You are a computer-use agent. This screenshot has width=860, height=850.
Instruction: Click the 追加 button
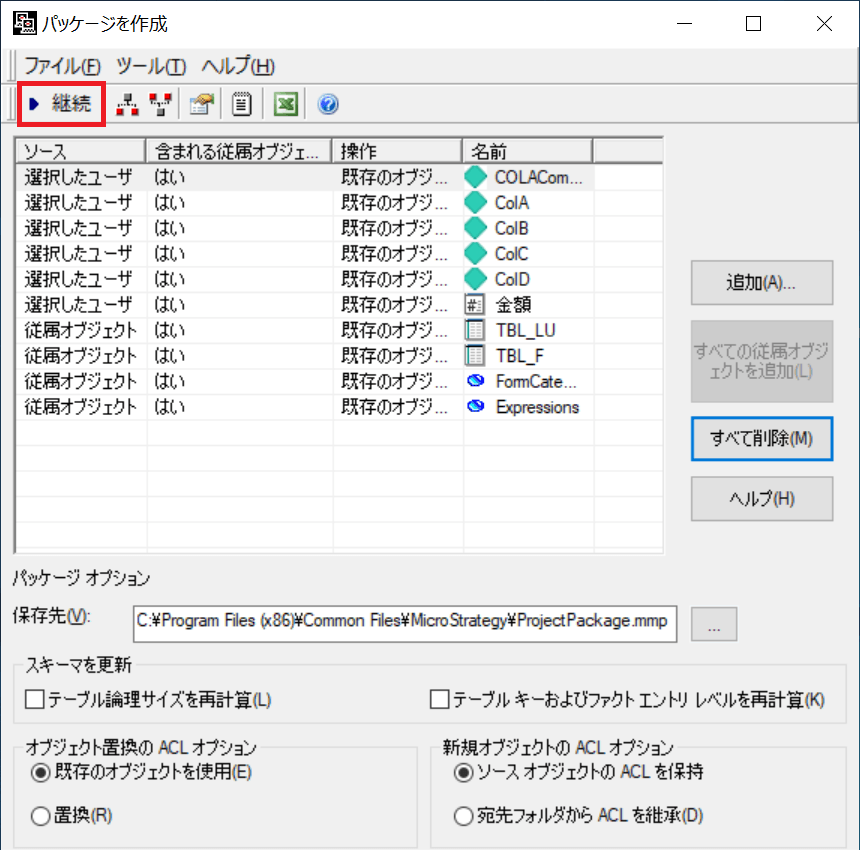(761, 282)
